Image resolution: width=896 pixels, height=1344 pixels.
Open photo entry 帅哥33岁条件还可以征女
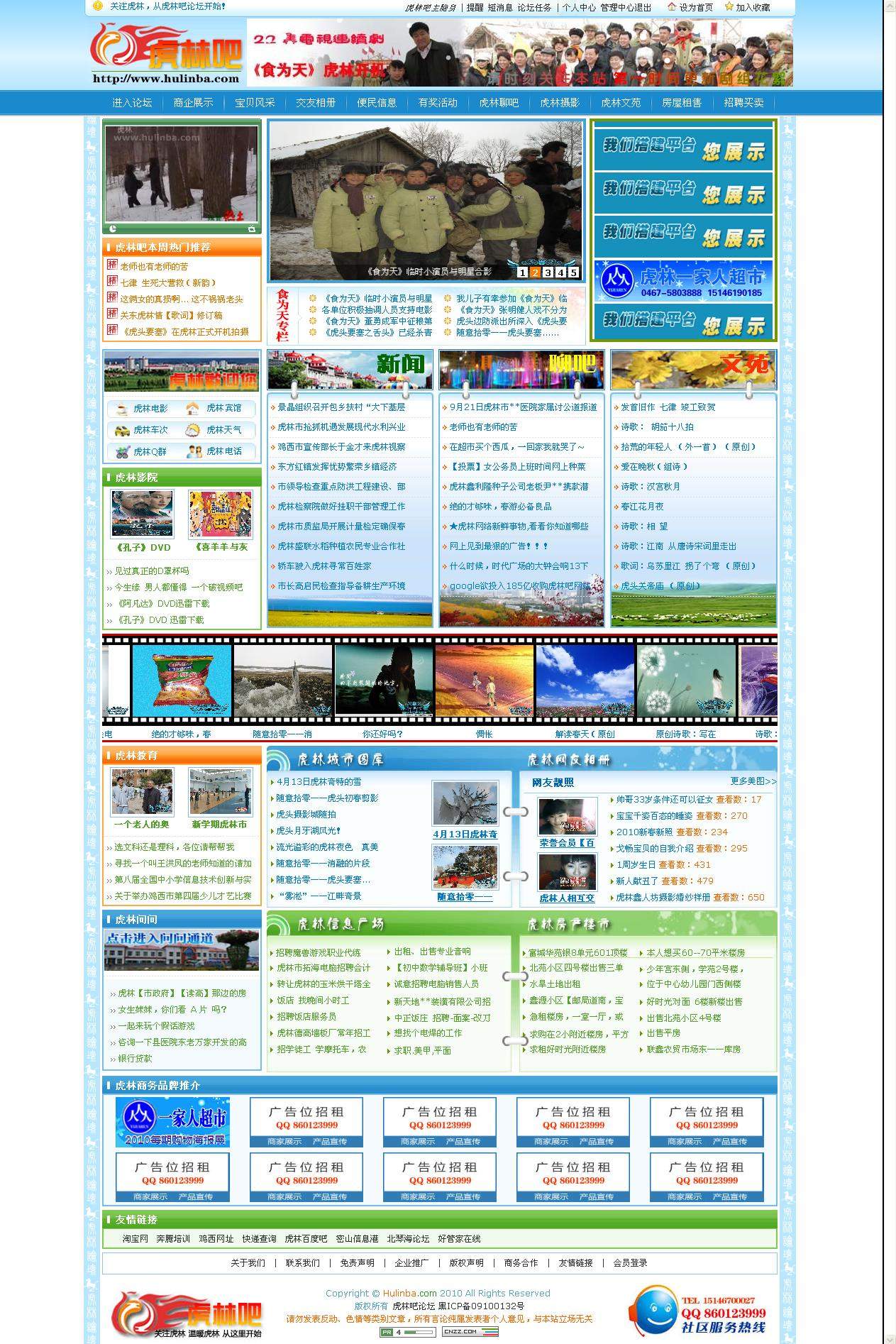[x=664, y=799]
